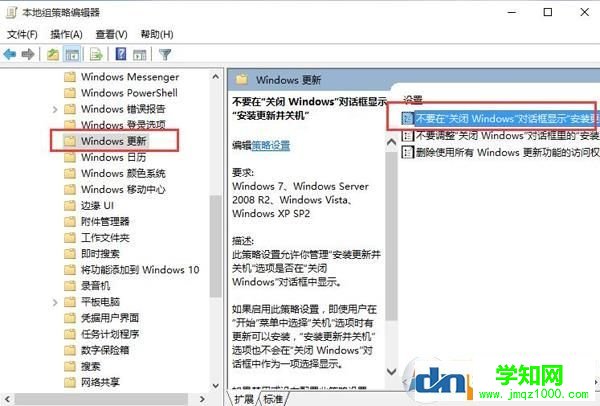
Task: Switch to the 扩展 tab
Action: click(x=244, y=399)
